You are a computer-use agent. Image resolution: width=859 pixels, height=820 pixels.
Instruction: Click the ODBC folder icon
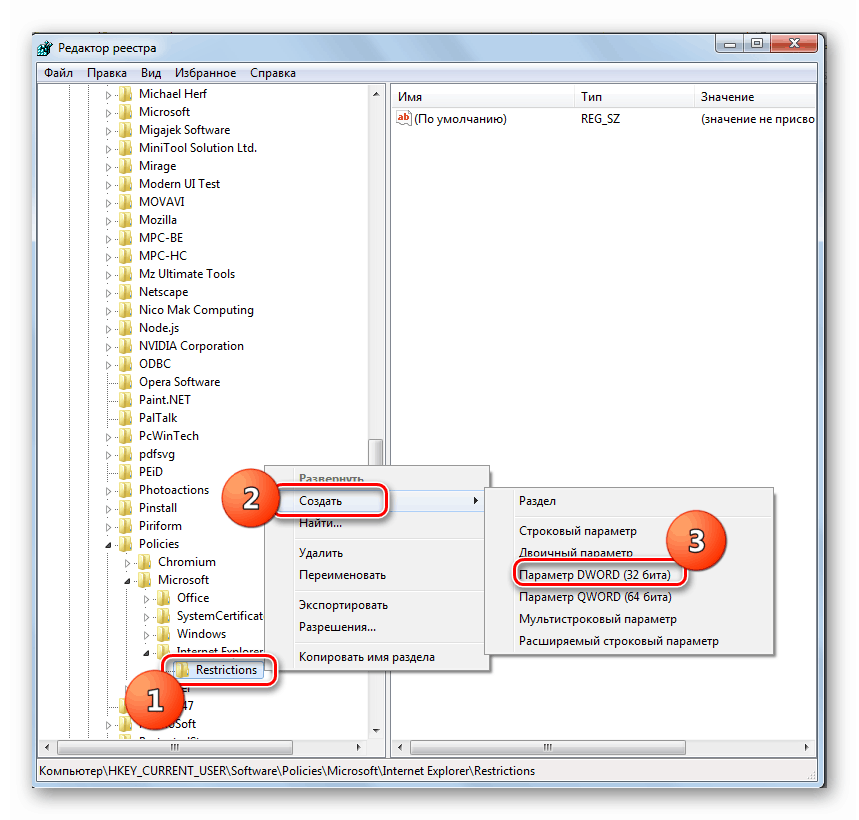[x=126, y=364]
